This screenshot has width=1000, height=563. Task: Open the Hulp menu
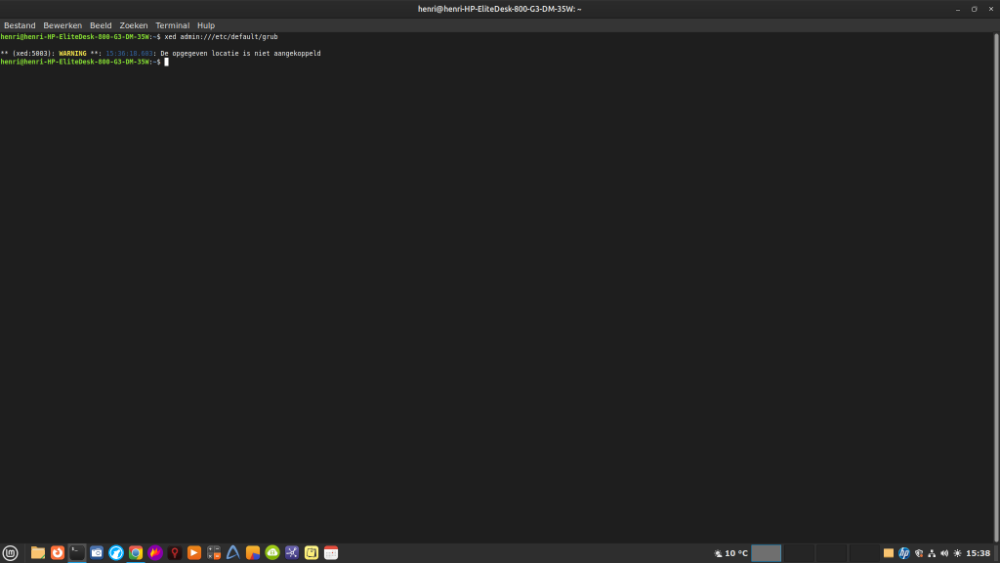(x=206, y=25)
